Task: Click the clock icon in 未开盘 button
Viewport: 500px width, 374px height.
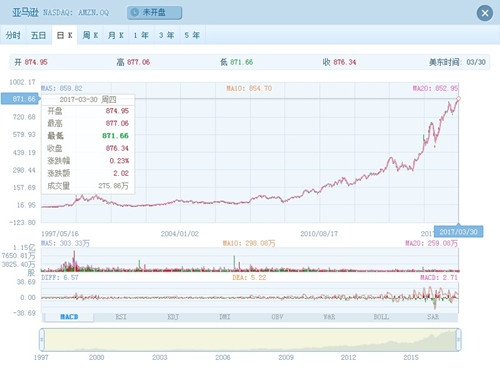Action: point(135,13)
